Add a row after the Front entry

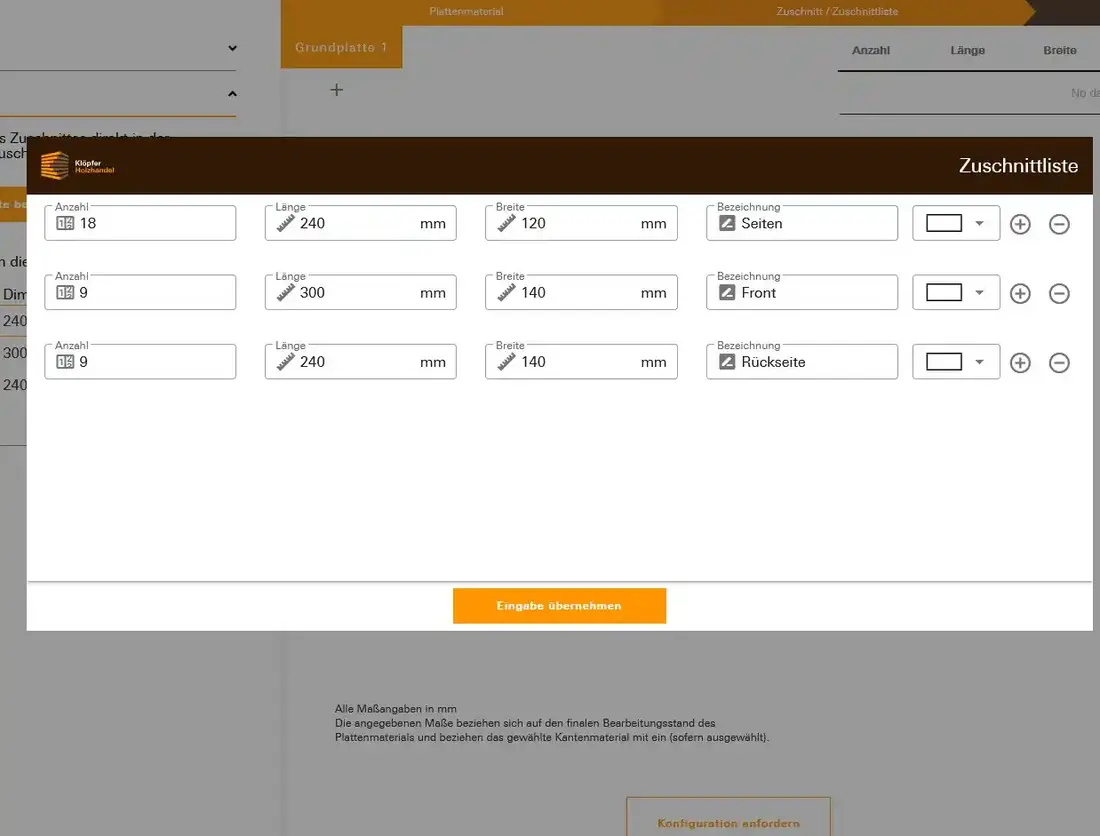tap(1020, 293)
